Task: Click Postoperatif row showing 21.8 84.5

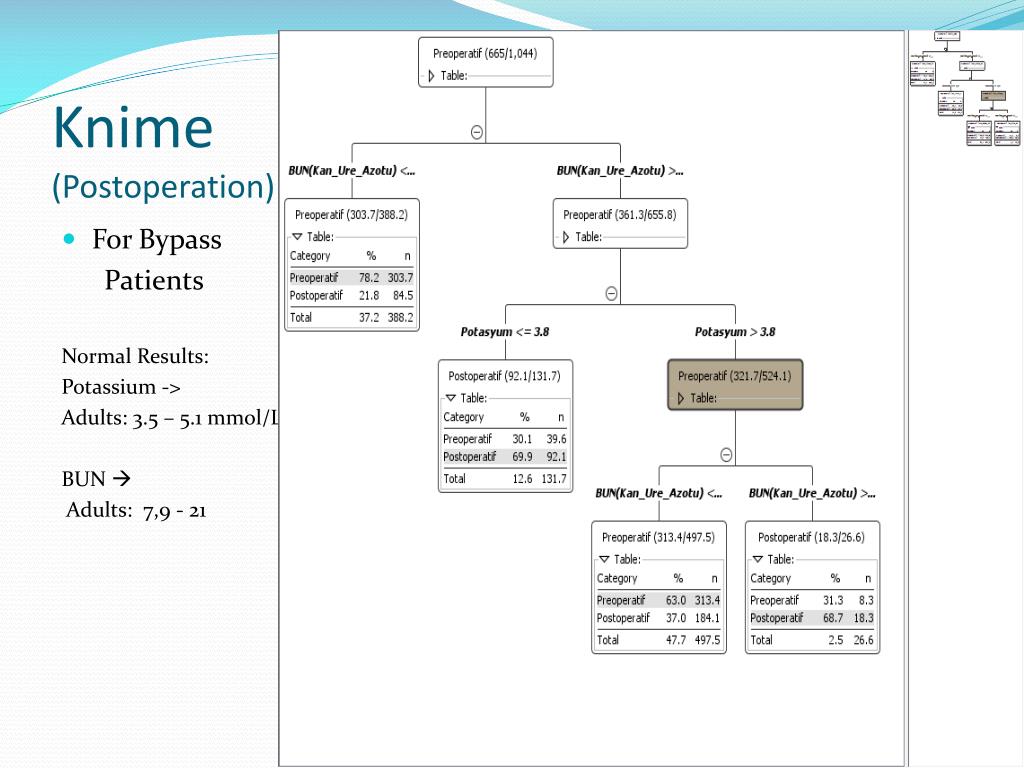Action: [351, 295]
